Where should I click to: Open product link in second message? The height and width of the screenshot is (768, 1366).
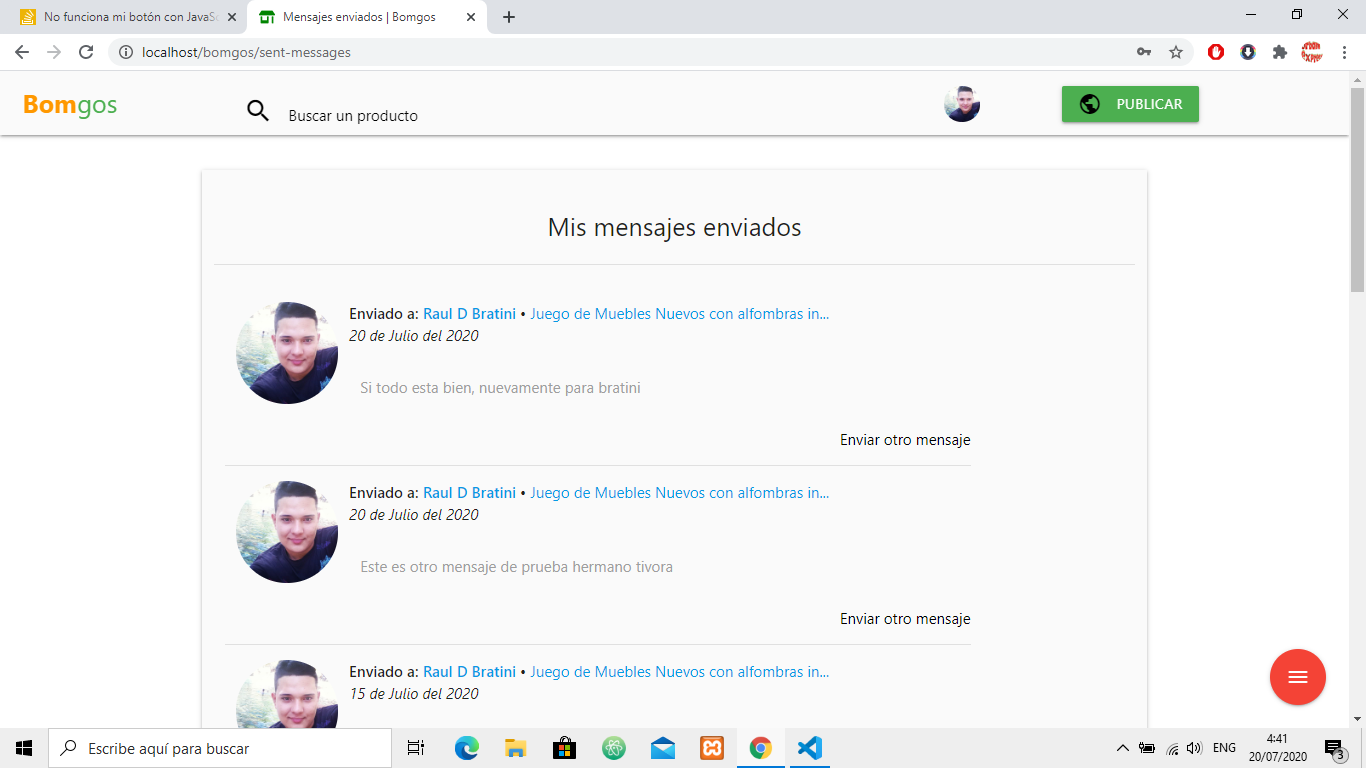680,493
